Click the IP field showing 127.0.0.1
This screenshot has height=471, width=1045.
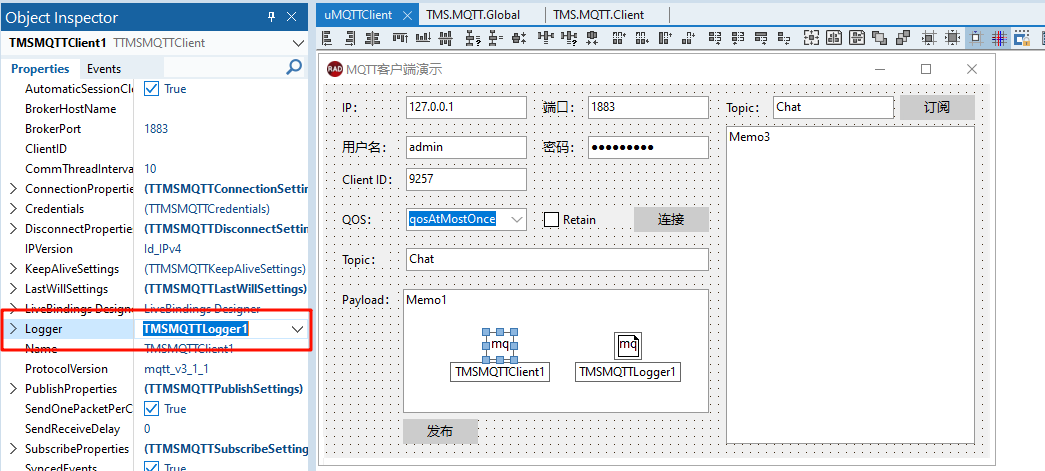(x=466, y=107)
